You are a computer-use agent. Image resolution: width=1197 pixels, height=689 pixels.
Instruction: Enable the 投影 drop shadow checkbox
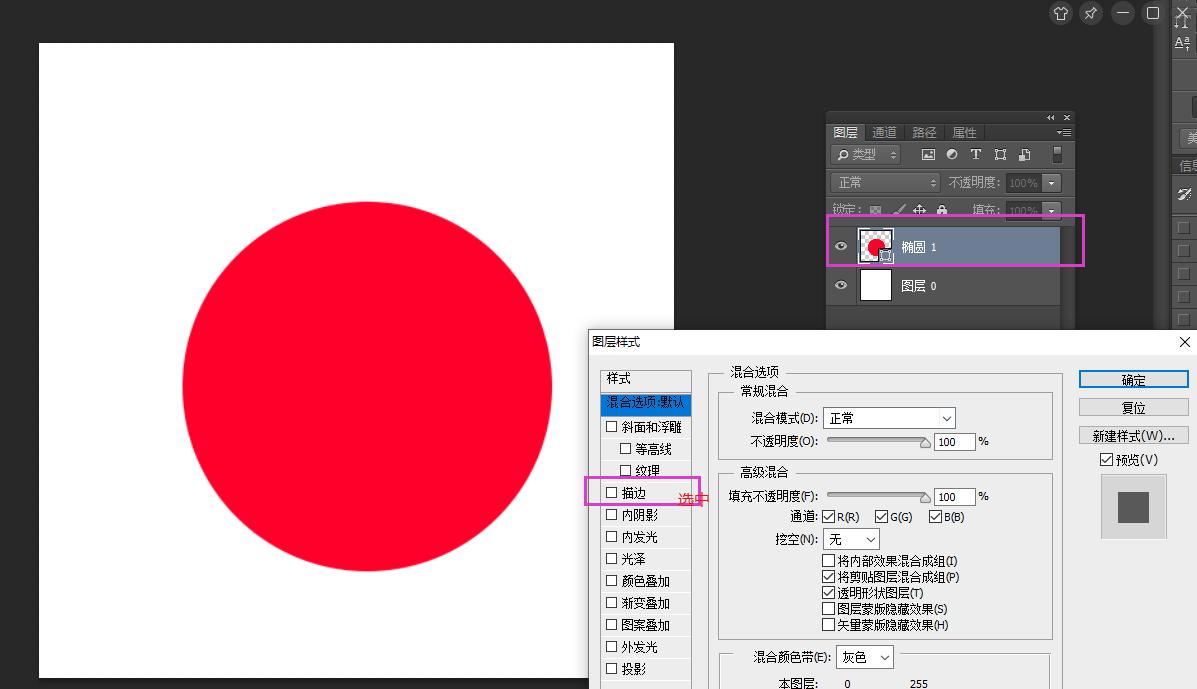[611, 669]
